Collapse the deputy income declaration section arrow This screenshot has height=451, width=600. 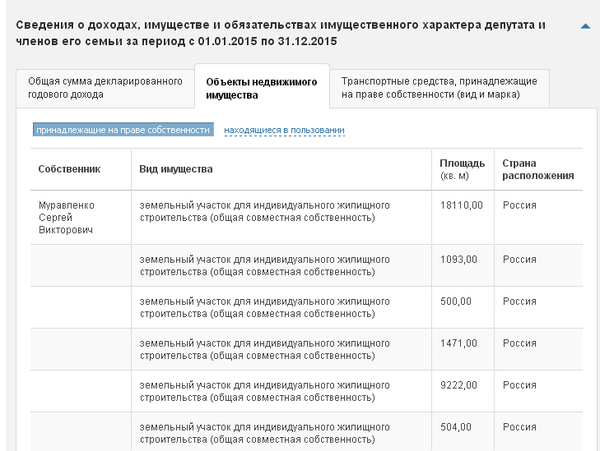pos(584,28)
